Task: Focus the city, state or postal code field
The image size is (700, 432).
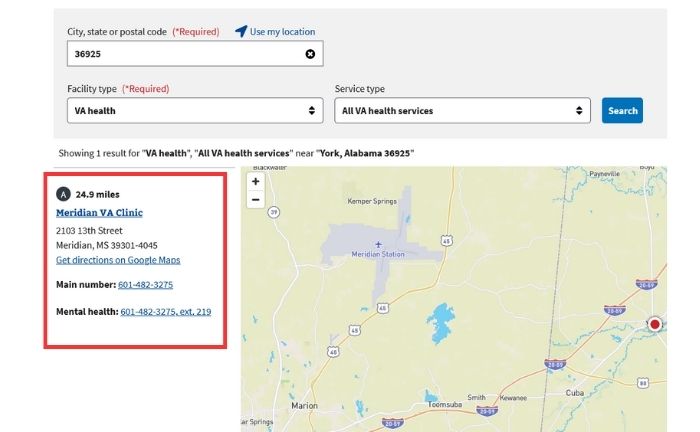Action: coord(185,53)
